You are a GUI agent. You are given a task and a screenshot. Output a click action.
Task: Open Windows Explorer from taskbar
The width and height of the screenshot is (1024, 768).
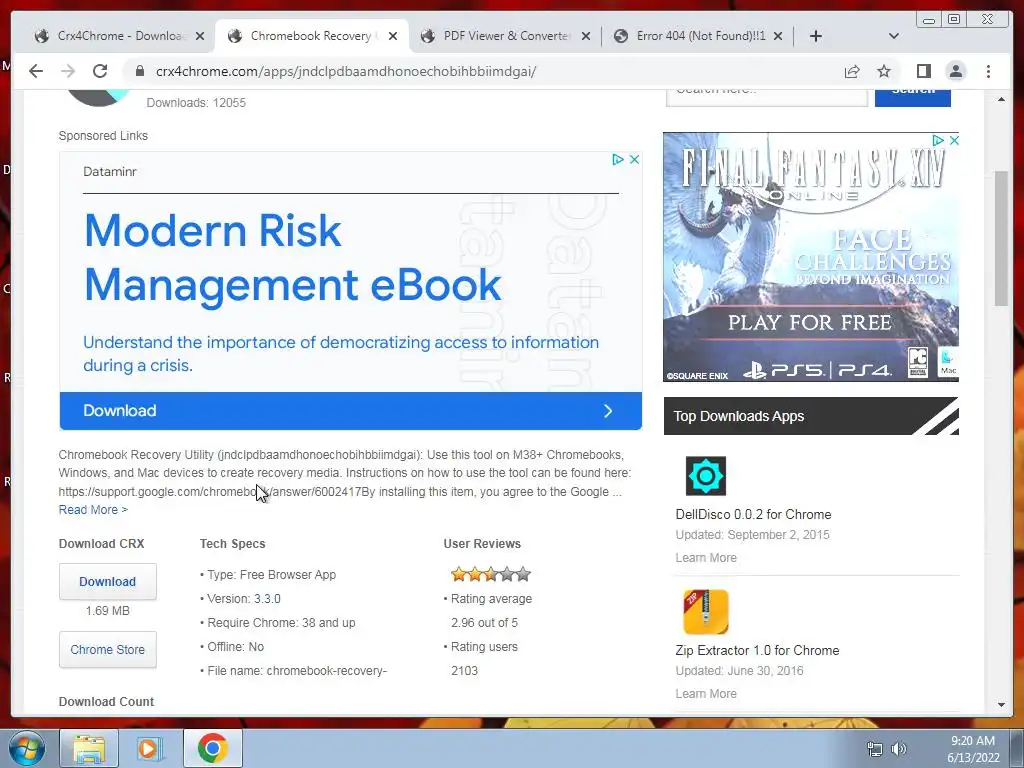89,748
